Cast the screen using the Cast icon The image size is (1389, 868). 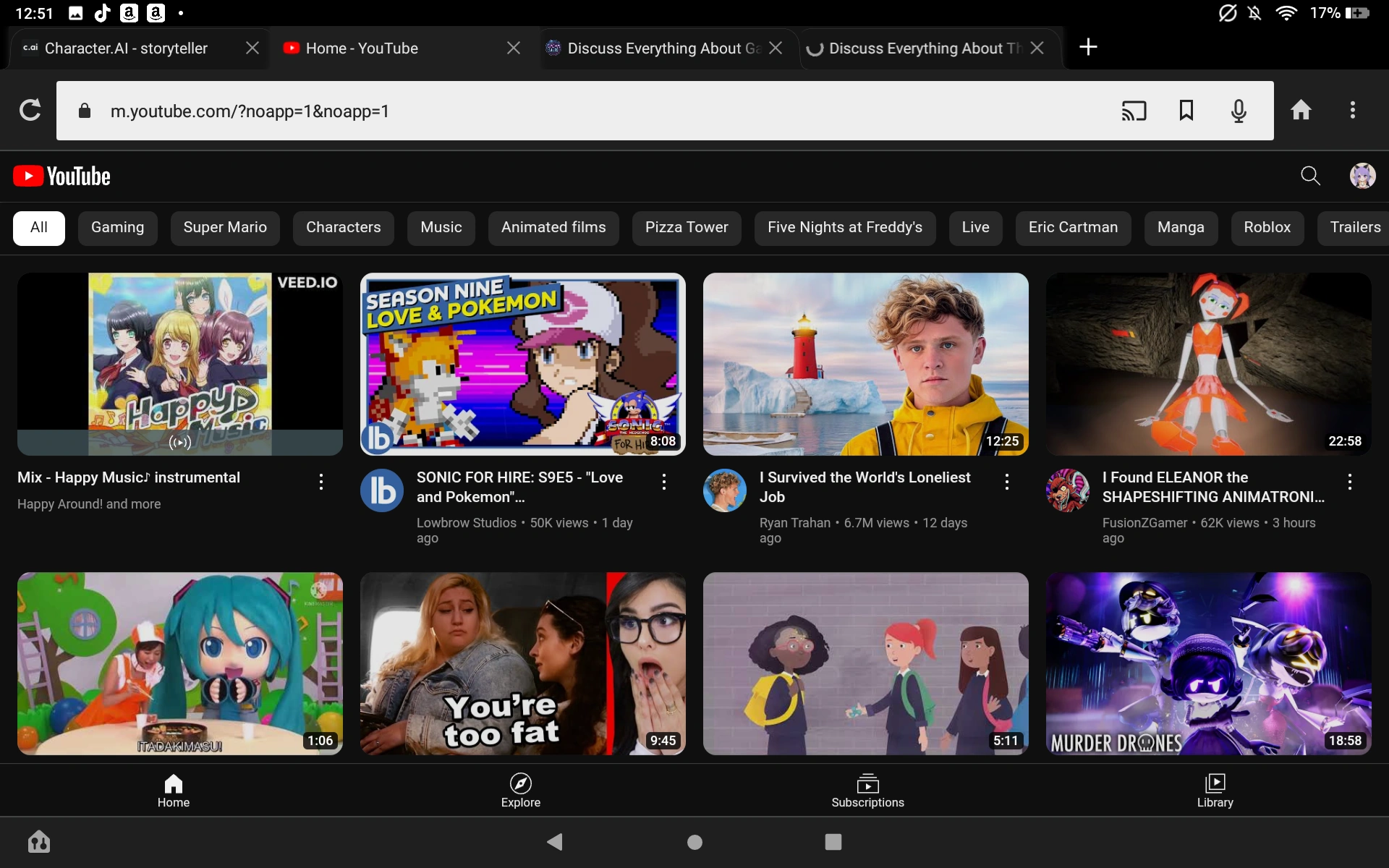[1134, 111]
